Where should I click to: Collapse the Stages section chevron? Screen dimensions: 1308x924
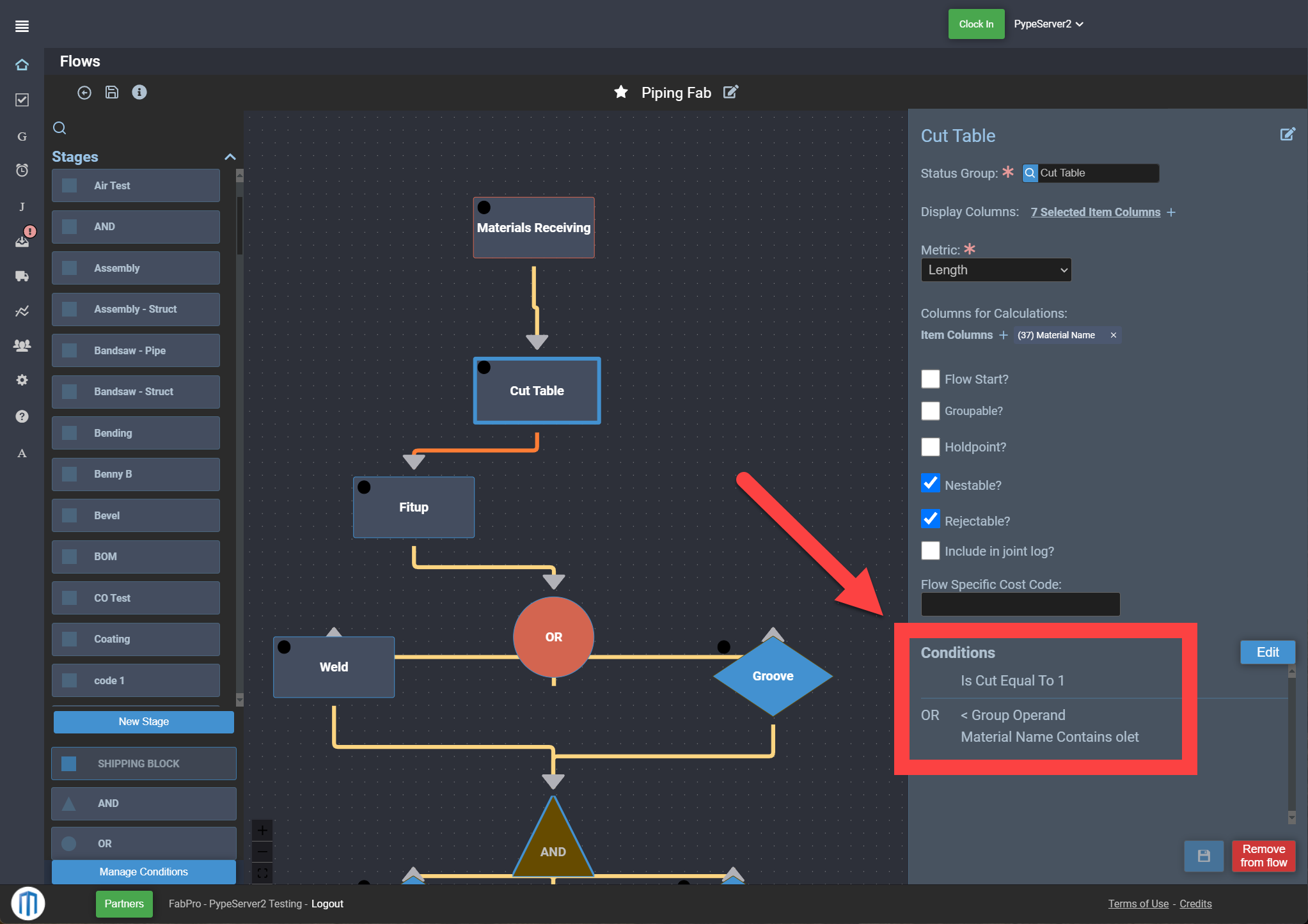(x=230, y=157)
